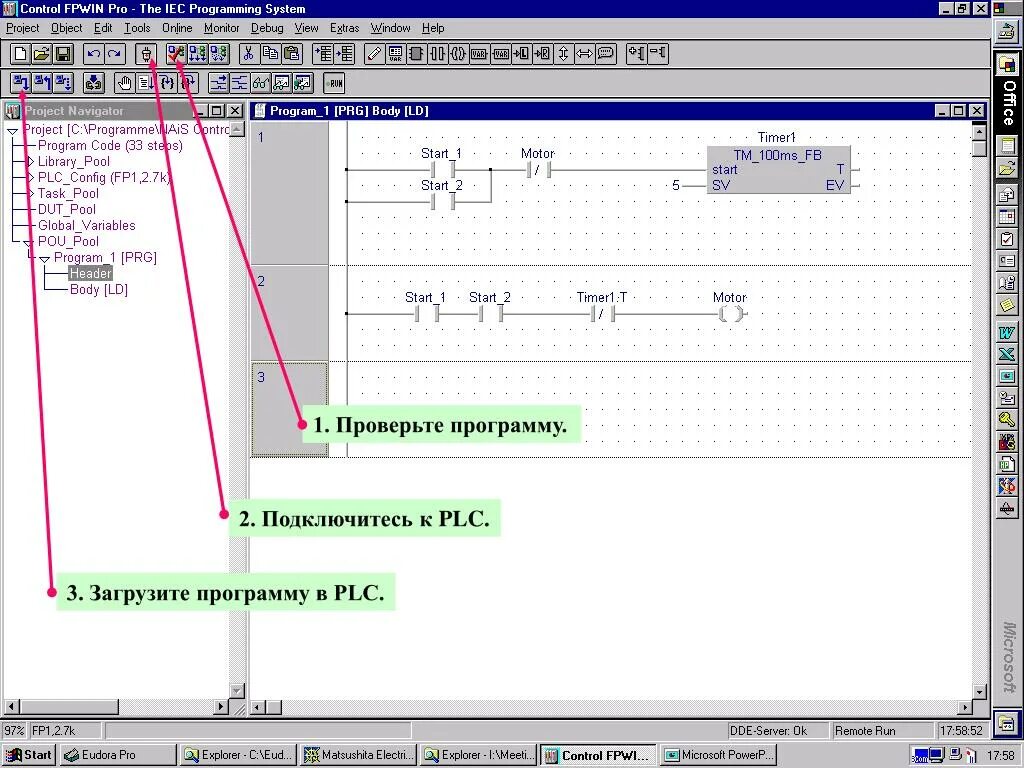Collapse the POU_Pool tree node
1024x768 pixels.
[29, 242]
